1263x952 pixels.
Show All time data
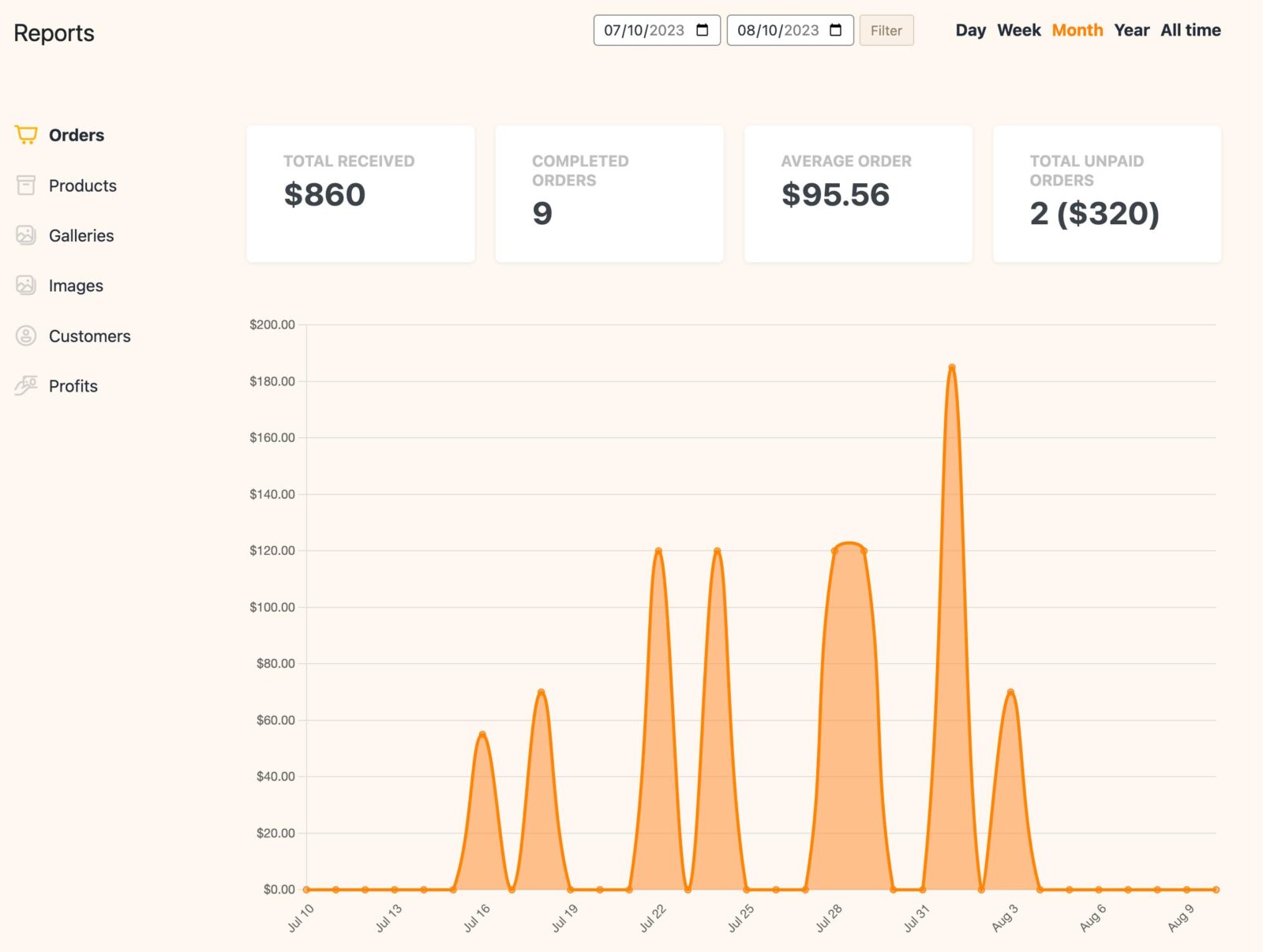[x=1190, y=30]
